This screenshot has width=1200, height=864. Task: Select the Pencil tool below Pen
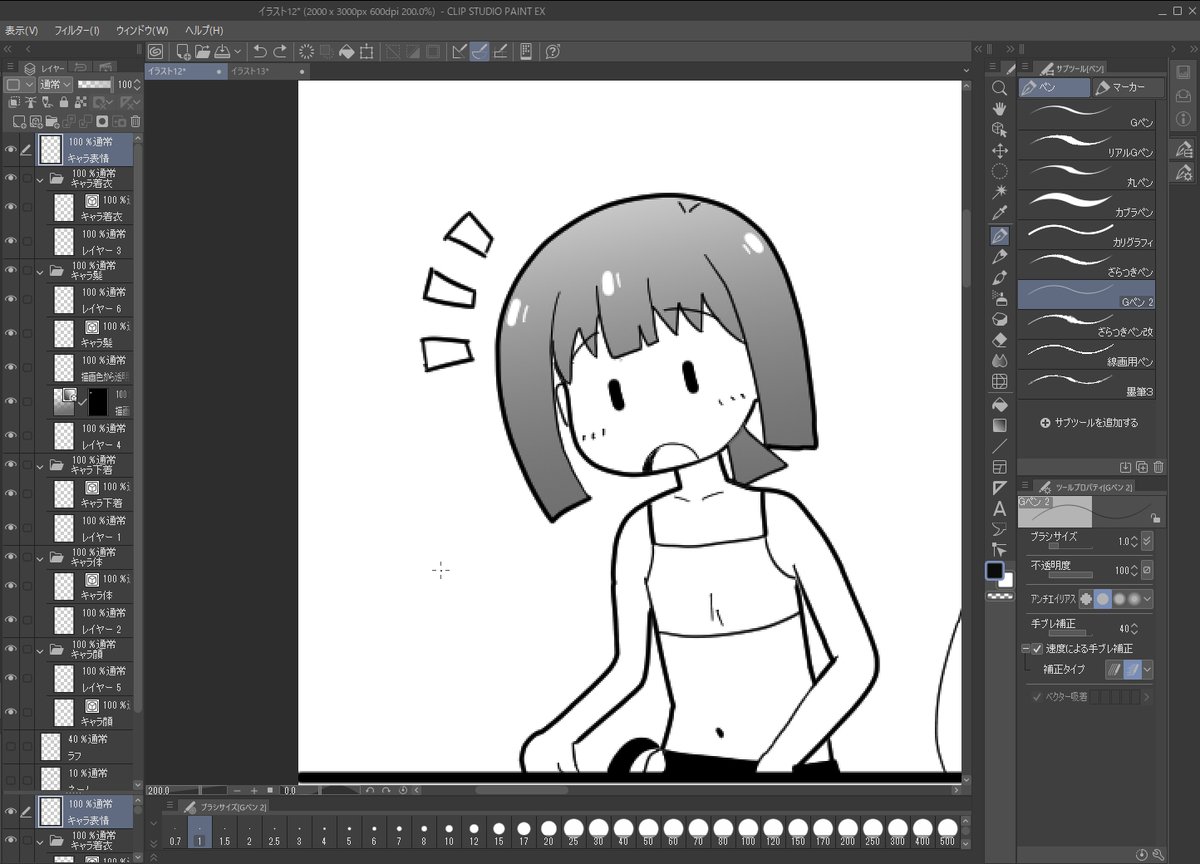point(999,256)
